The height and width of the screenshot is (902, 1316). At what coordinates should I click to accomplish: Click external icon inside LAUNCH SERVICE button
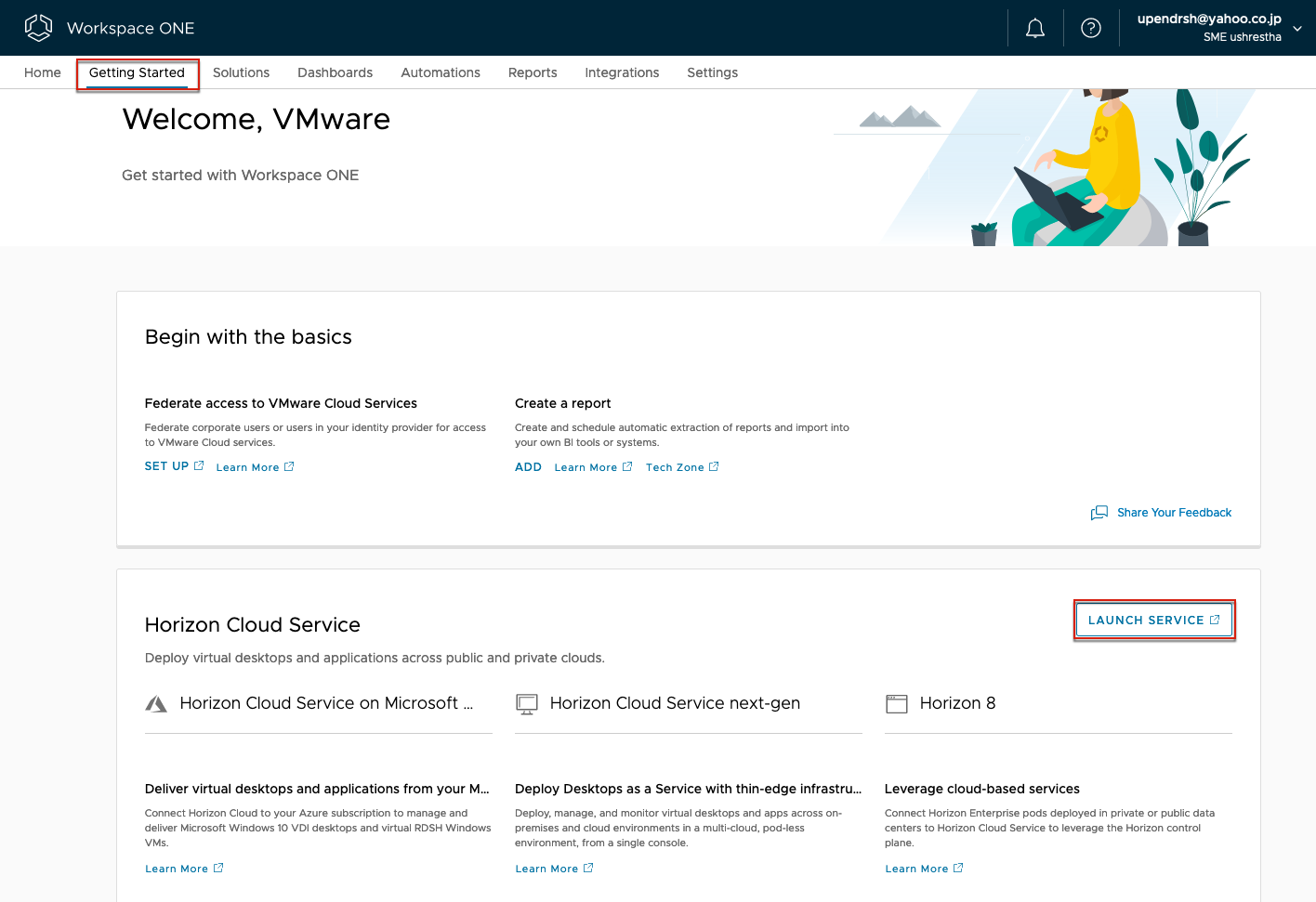point(1215,620)
